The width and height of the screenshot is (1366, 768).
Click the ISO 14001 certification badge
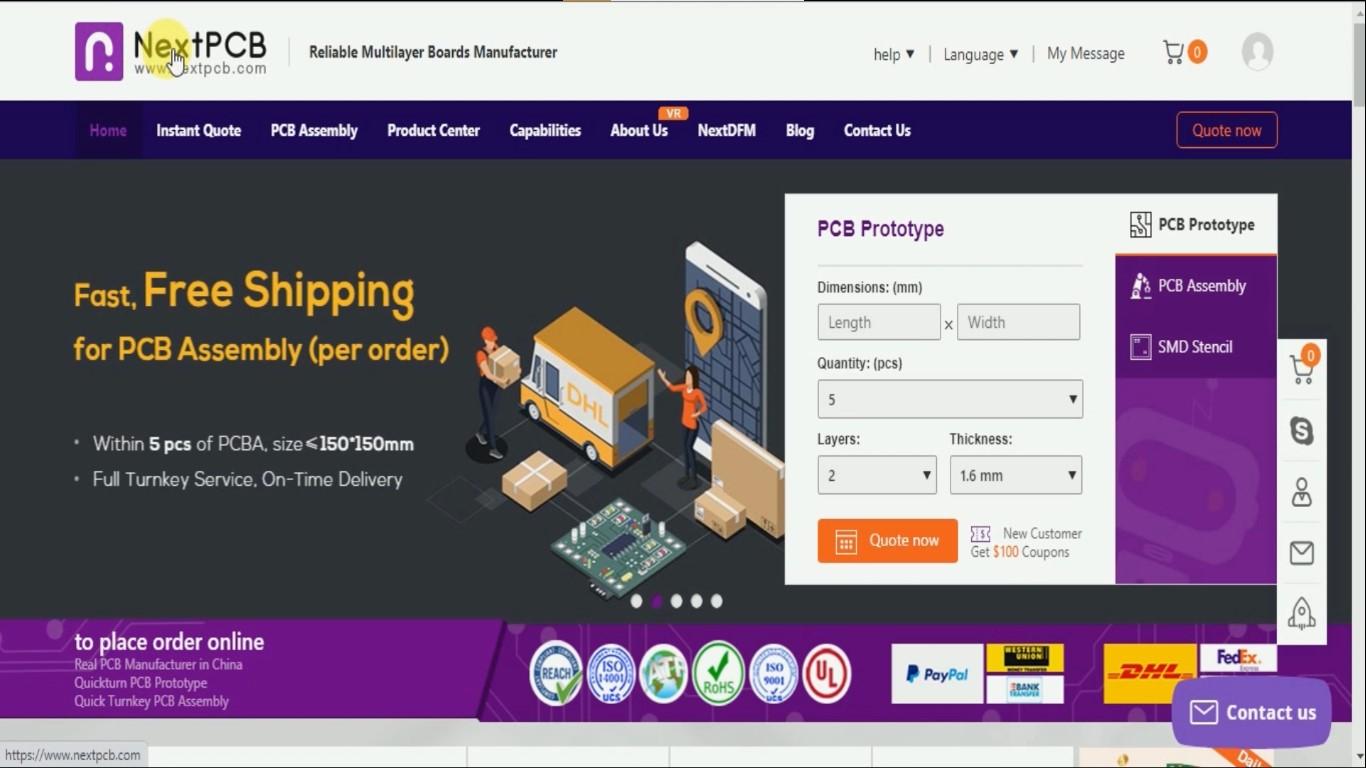[611, 673]
